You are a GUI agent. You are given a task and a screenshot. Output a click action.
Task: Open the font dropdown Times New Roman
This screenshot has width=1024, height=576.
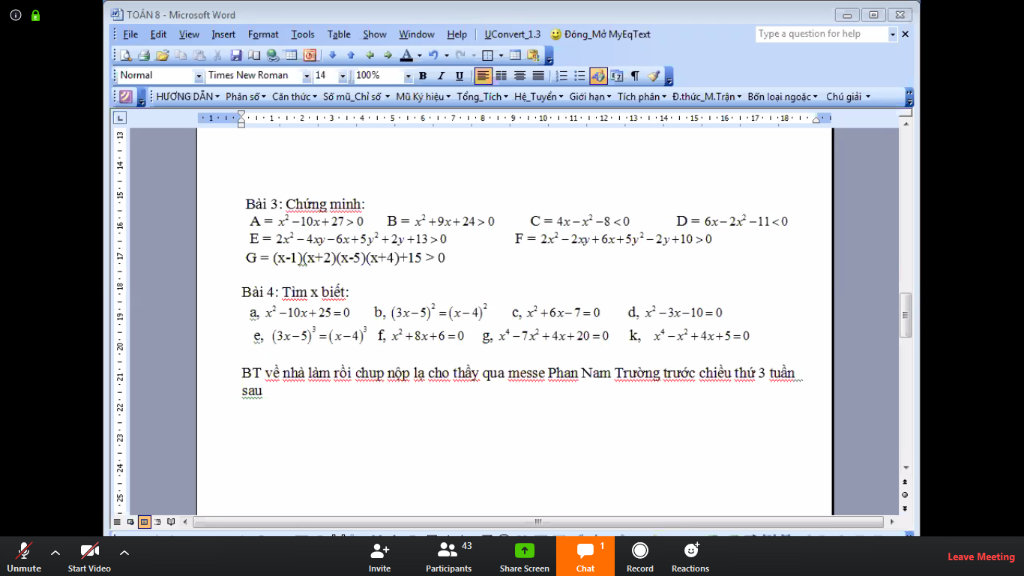pos(306,76)
